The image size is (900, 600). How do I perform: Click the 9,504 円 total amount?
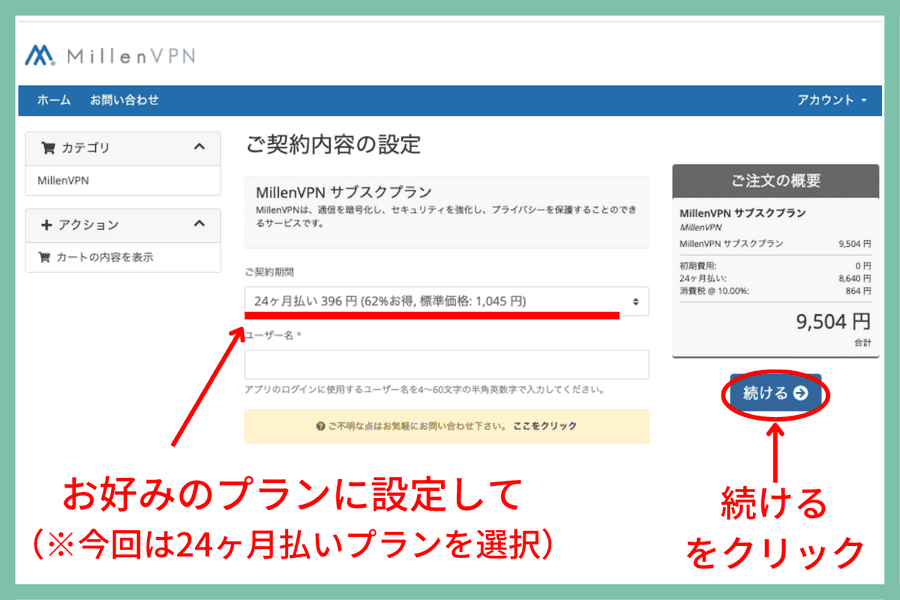coord(833,322)
